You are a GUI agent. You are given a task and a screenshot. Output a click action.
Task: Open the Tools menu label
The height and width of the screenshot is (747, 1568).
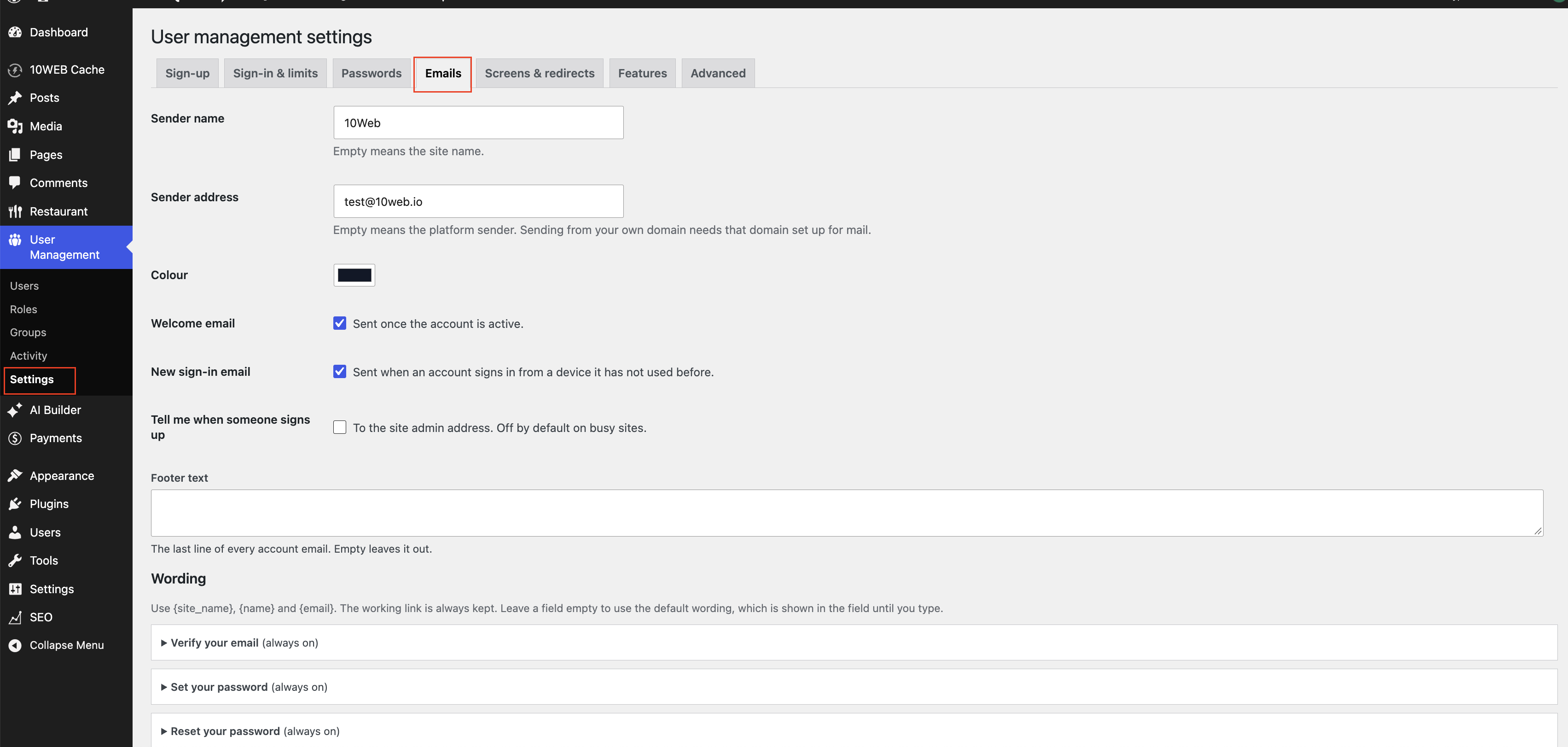(44, 560)
